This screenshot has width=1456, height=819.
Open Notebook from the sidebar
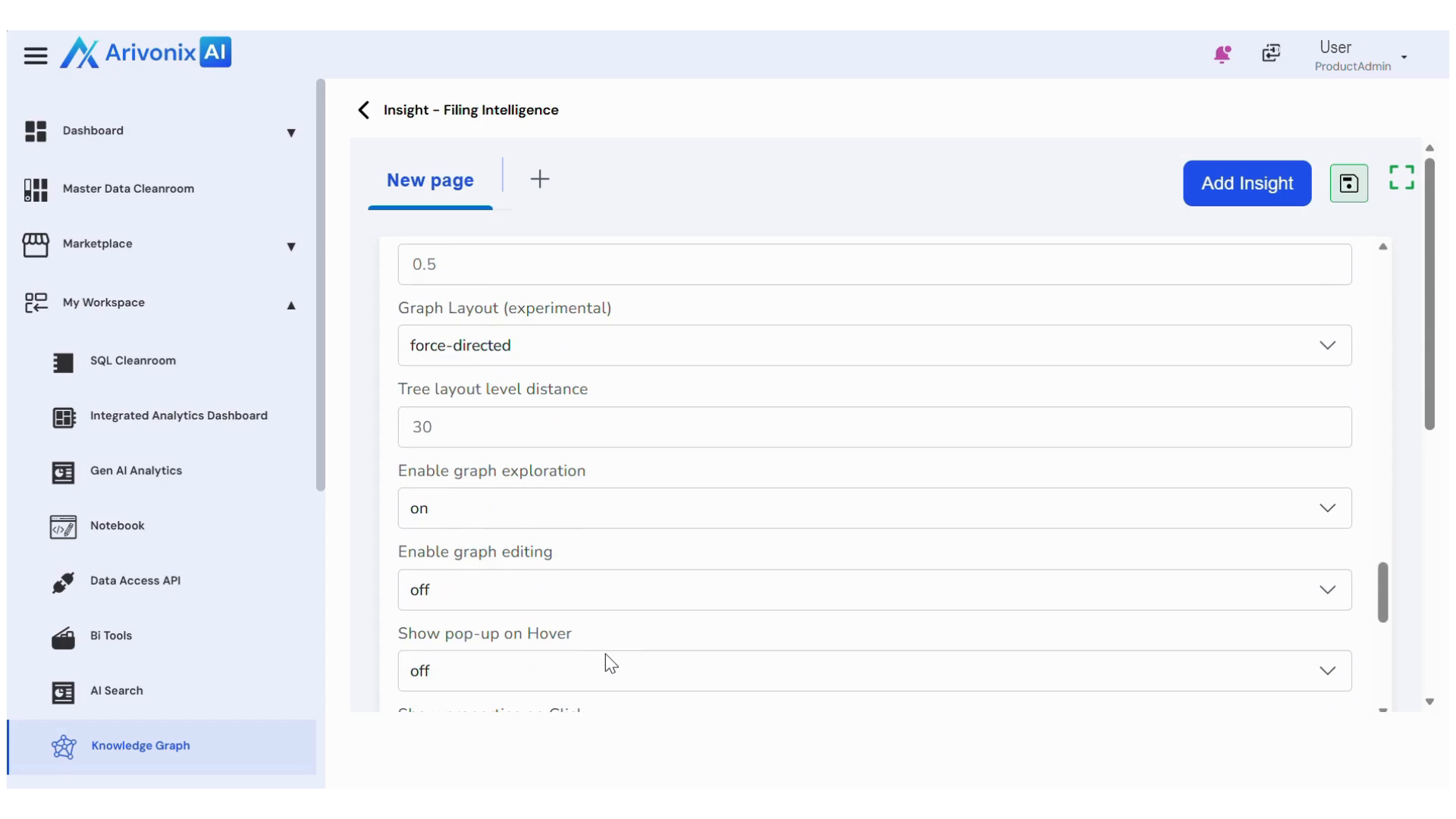pos(117,526)
